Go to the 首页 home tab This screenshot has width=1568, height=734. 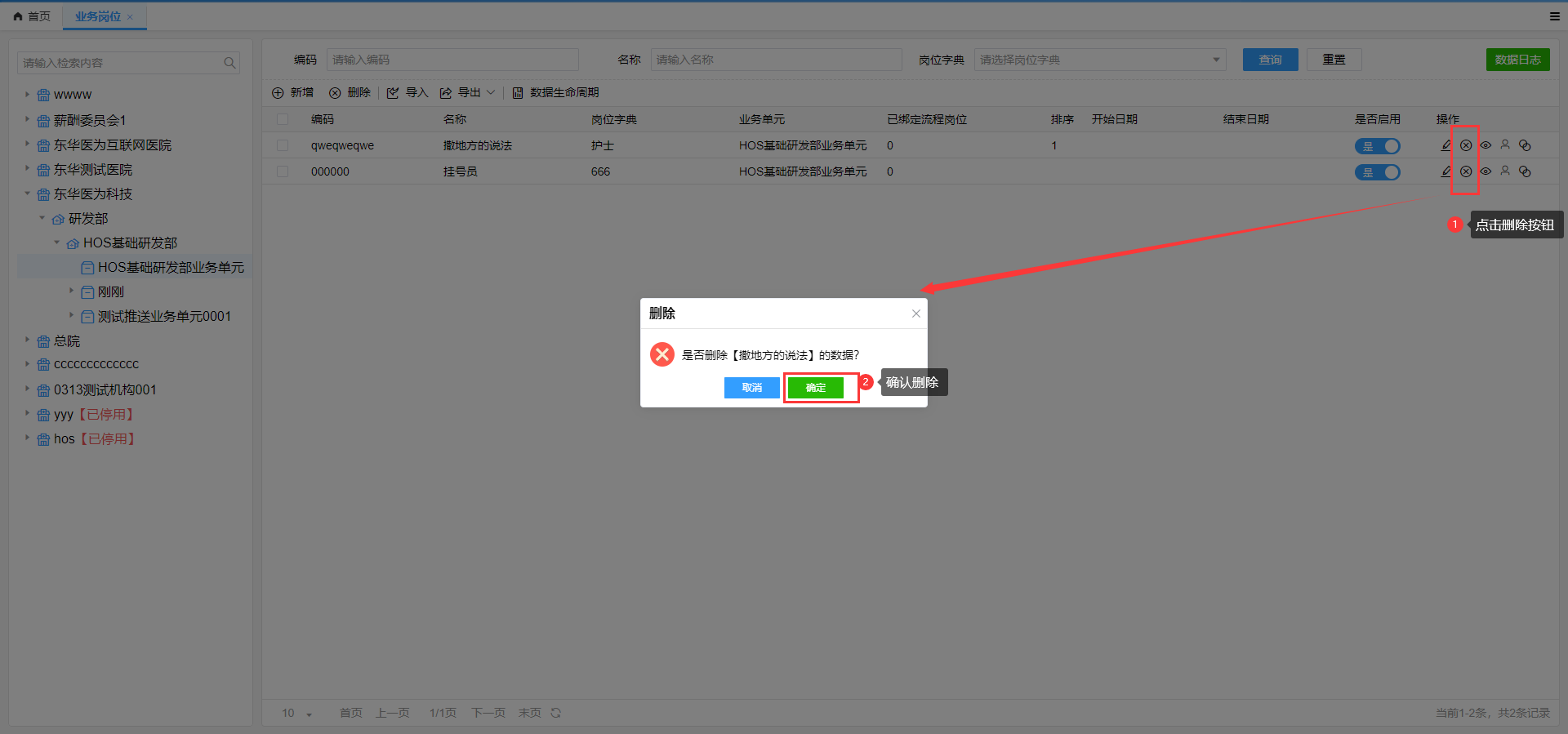coord(32,16)
